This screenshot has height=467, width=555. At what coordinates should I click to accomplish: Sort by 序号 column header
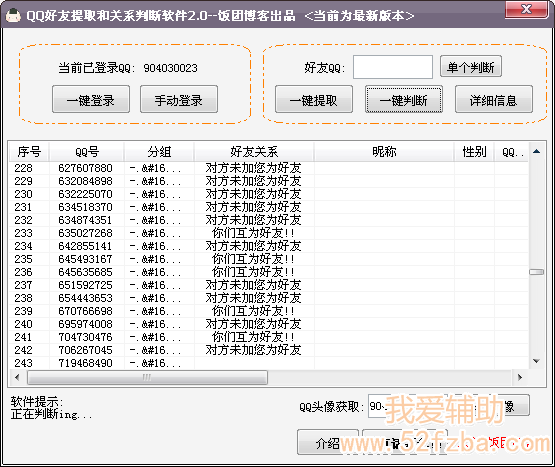tap(29, 152)
